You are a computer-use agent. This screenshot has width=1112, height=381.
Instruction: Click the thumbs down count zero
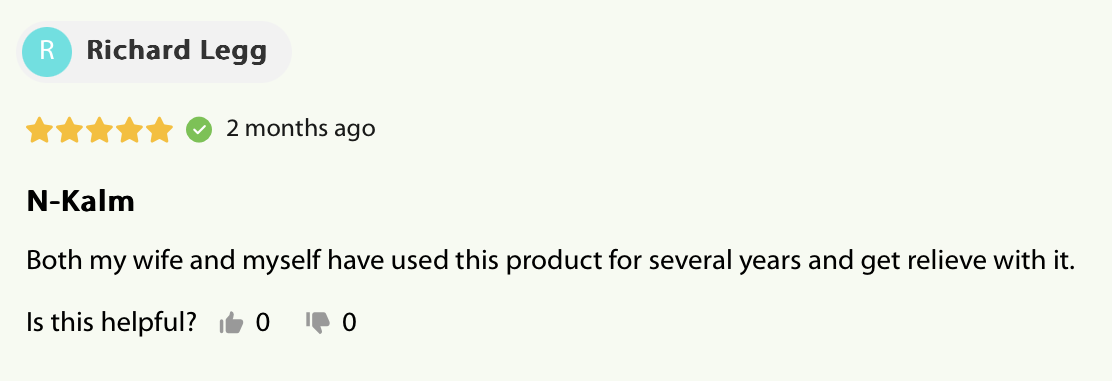349,323
